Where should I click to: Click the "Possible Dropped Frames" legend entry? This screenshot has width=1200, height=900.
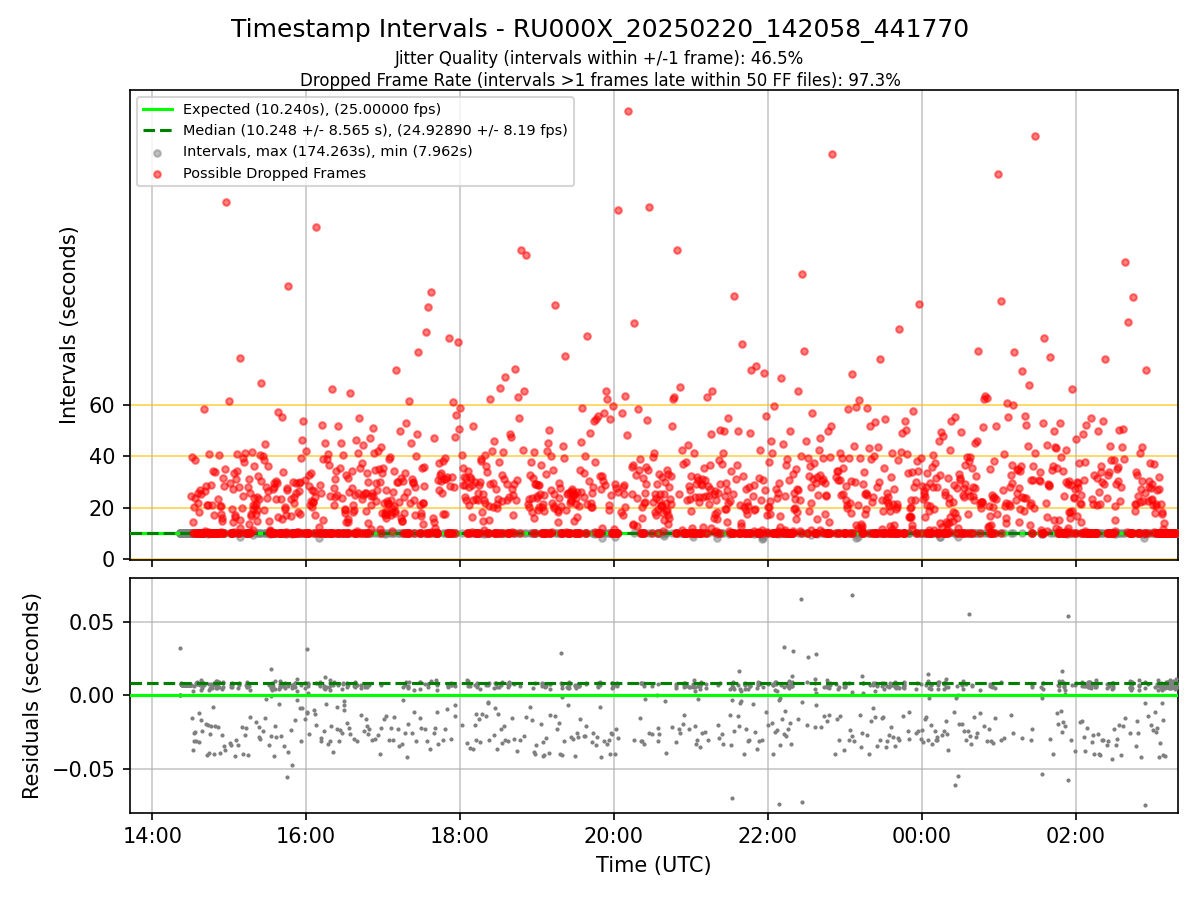tap(274, 173)
